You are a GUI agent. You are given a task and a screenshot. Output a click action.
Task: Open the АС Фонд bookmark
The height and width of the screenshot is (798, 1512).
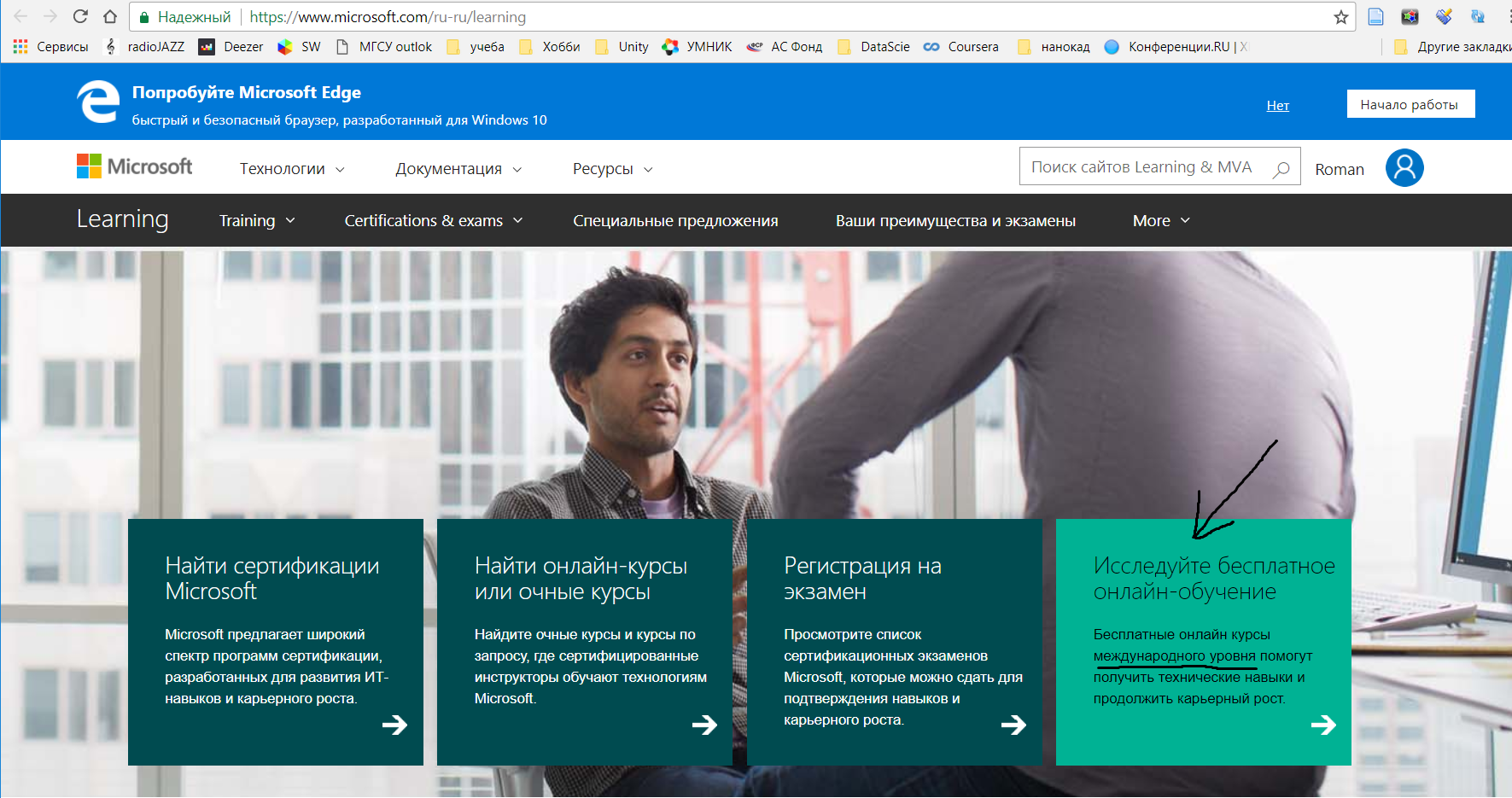(784, 47)
